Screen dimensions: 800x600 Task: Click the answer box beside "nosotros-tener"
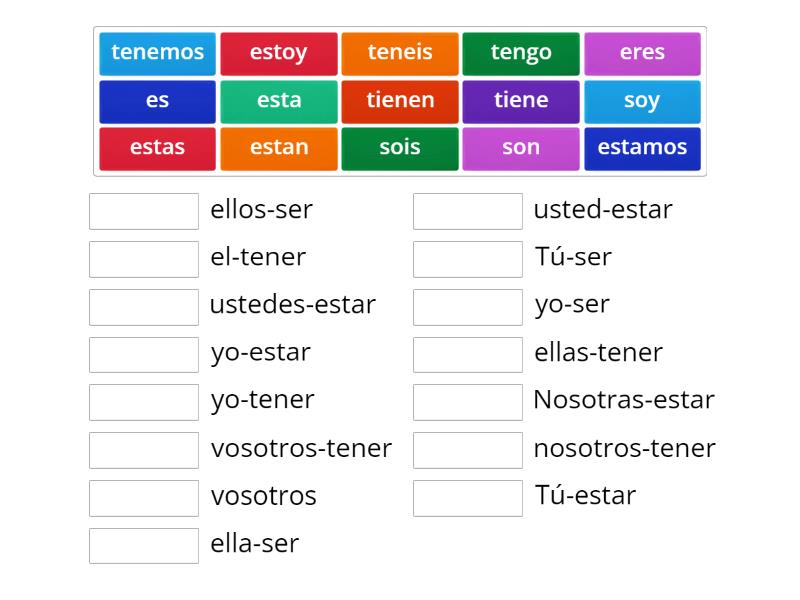point(467,450)
